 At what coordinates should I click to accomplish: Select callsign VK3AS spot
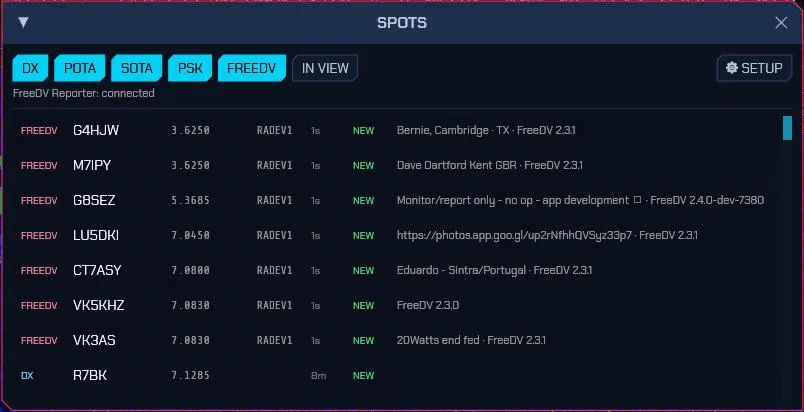[94, 340]
